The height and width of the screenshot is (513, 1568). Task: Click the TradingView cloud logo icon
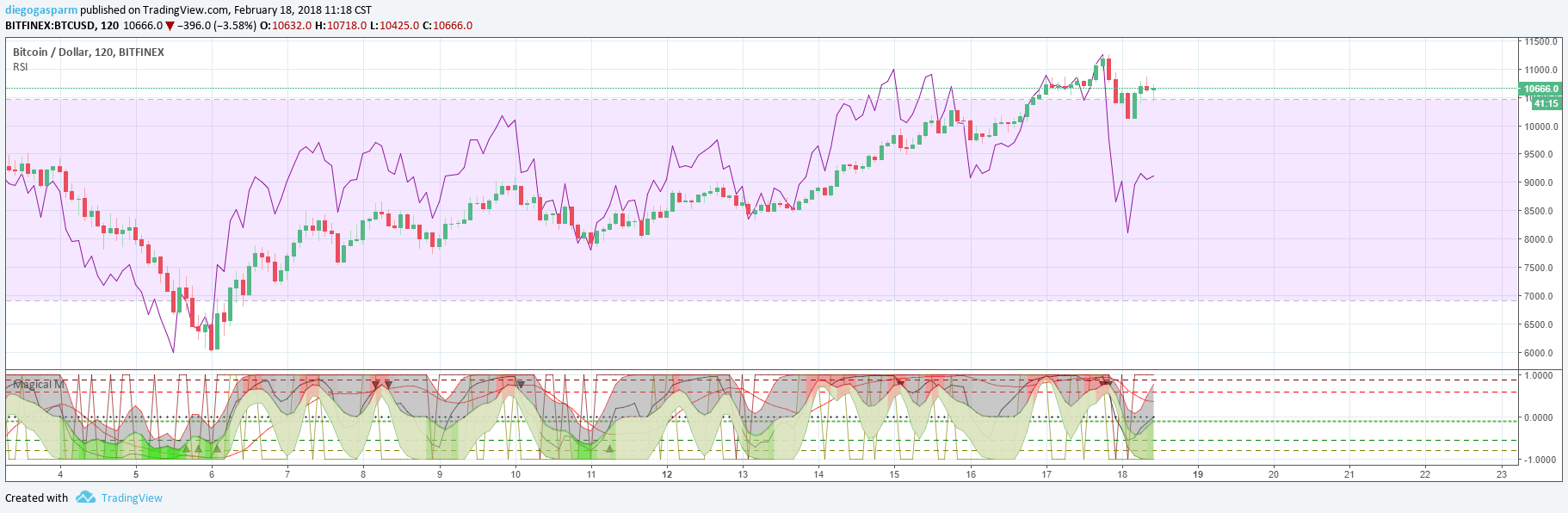coord(84,498)
